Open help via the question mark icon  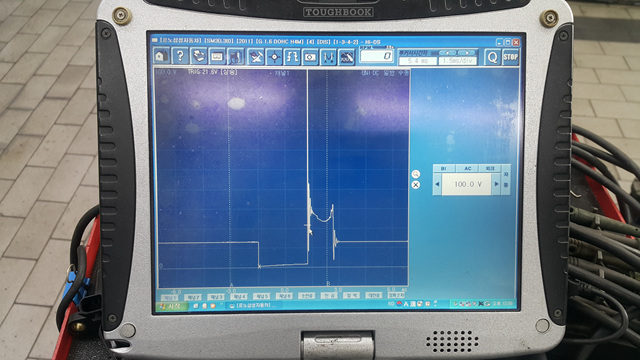click(x=180, y=56)
